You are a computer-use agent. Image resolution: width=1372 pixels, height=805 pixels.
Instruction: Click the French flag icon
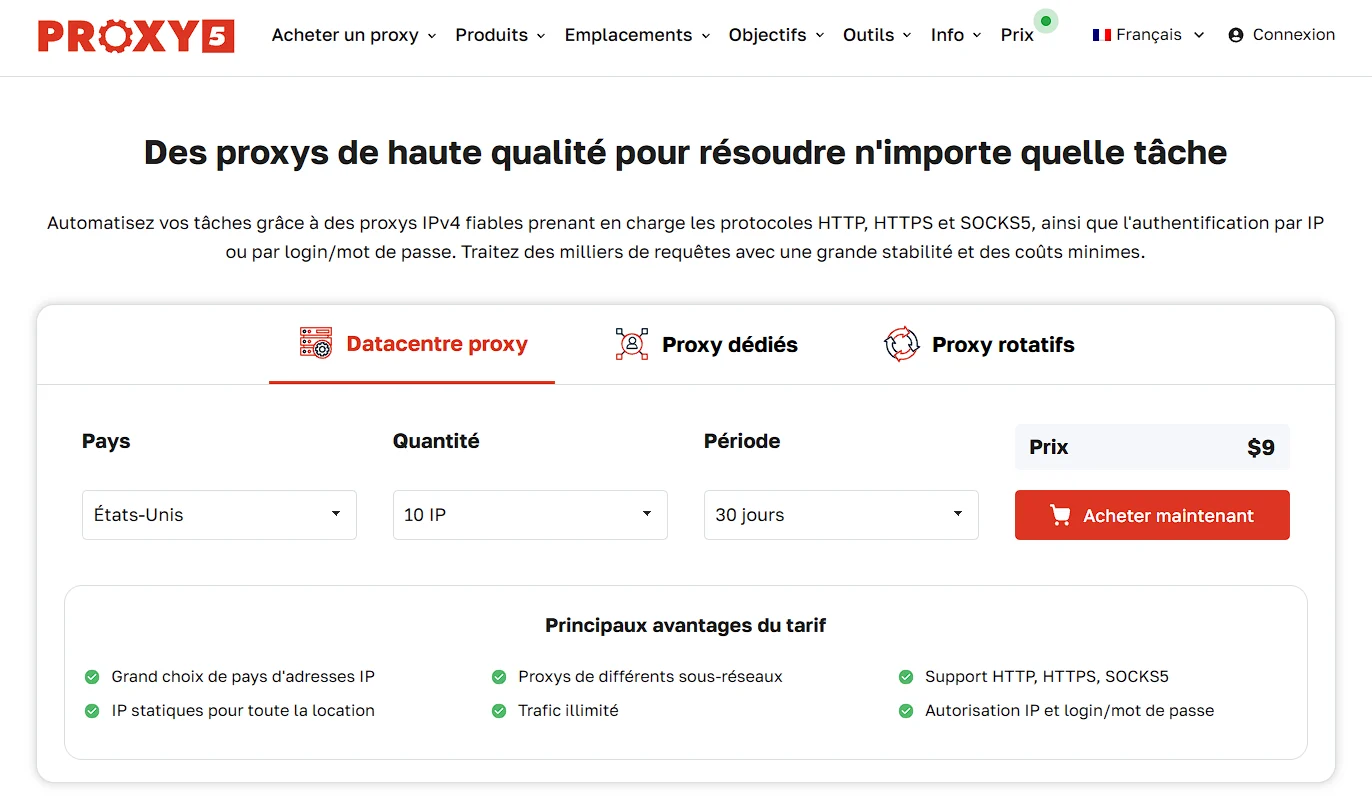[1102, 35]
